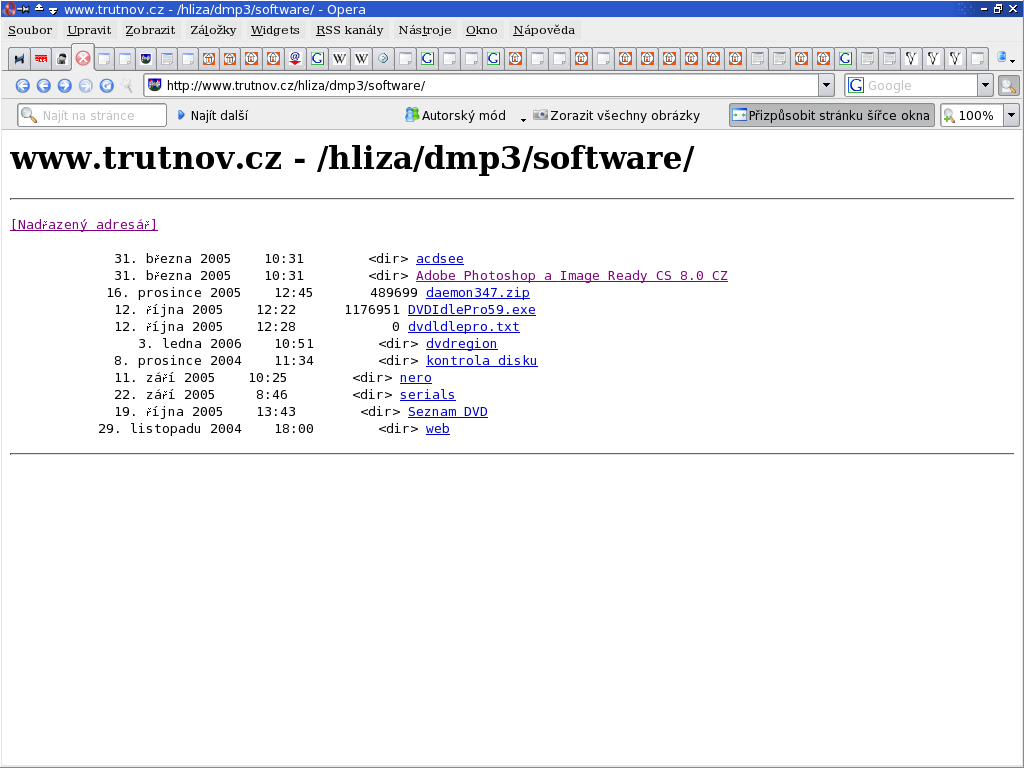Open the tab with red @ icon
This screenshot has height=768, width=1024.
(295, 59)
